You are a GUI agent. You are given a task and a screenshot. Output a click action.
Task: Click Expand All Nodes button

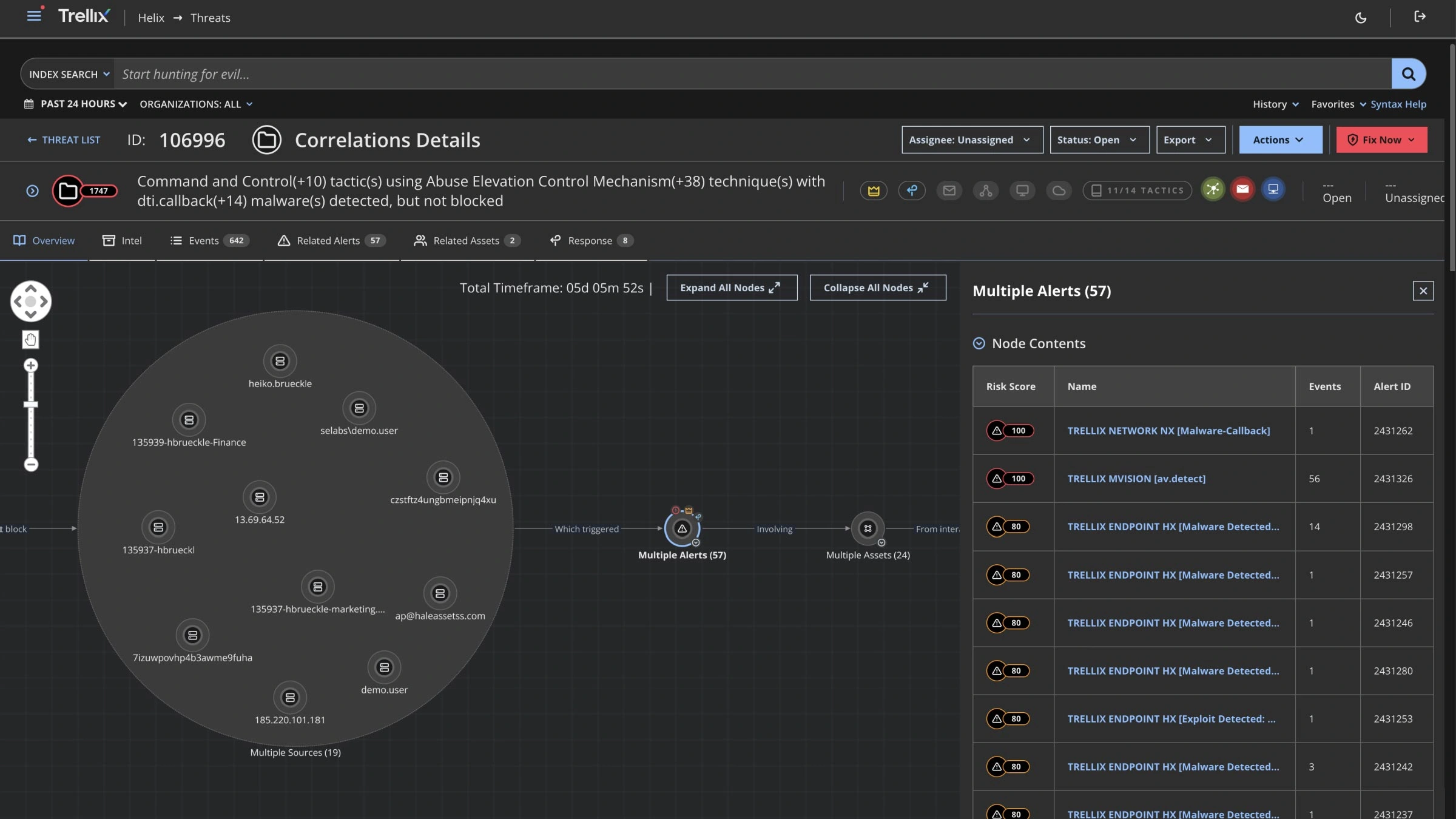coord(732,288)
